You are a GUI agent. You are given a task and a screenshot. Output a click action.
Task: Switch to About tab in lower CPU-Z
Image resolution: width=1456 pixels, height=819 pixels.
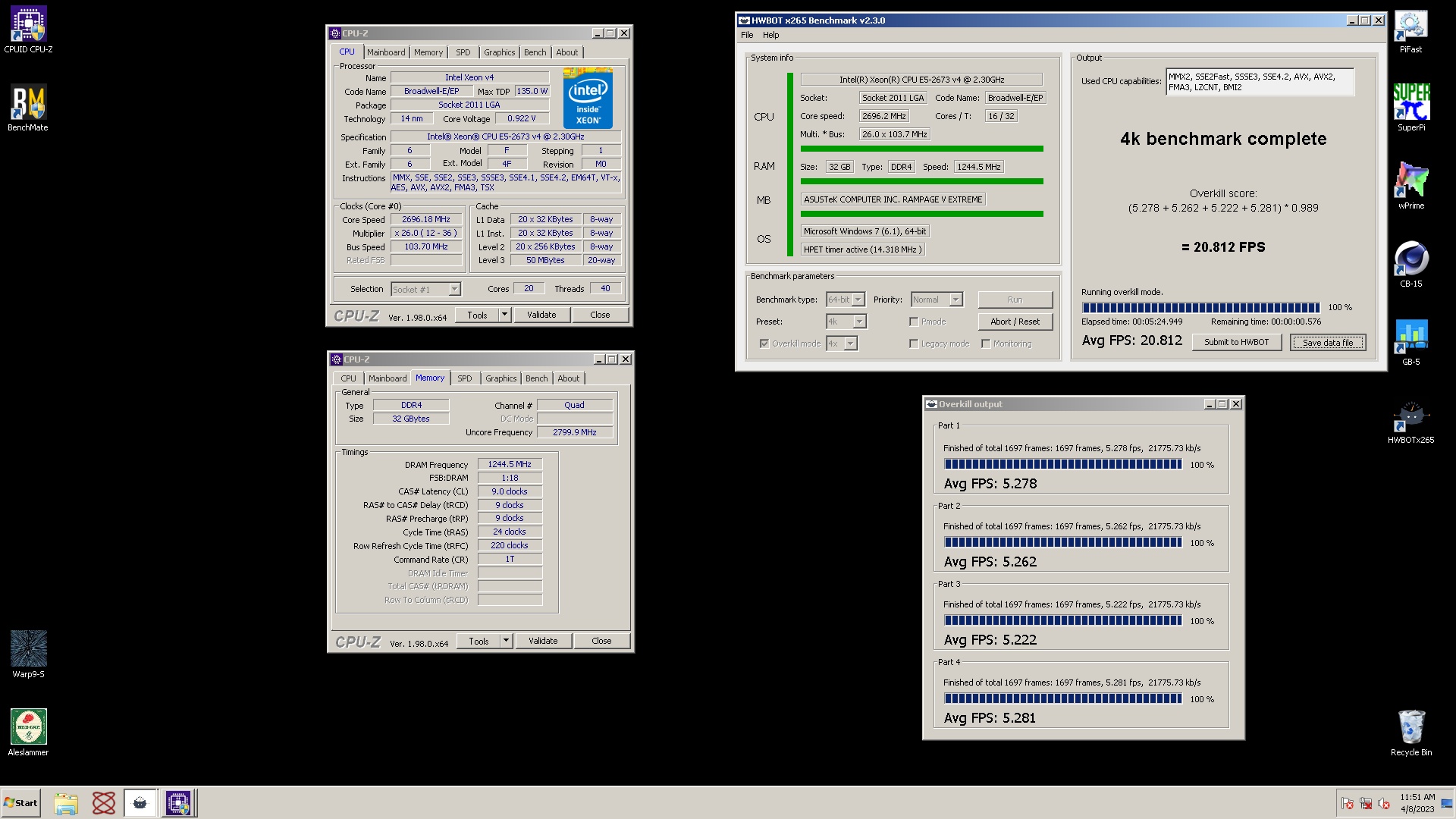pos(568,378)
